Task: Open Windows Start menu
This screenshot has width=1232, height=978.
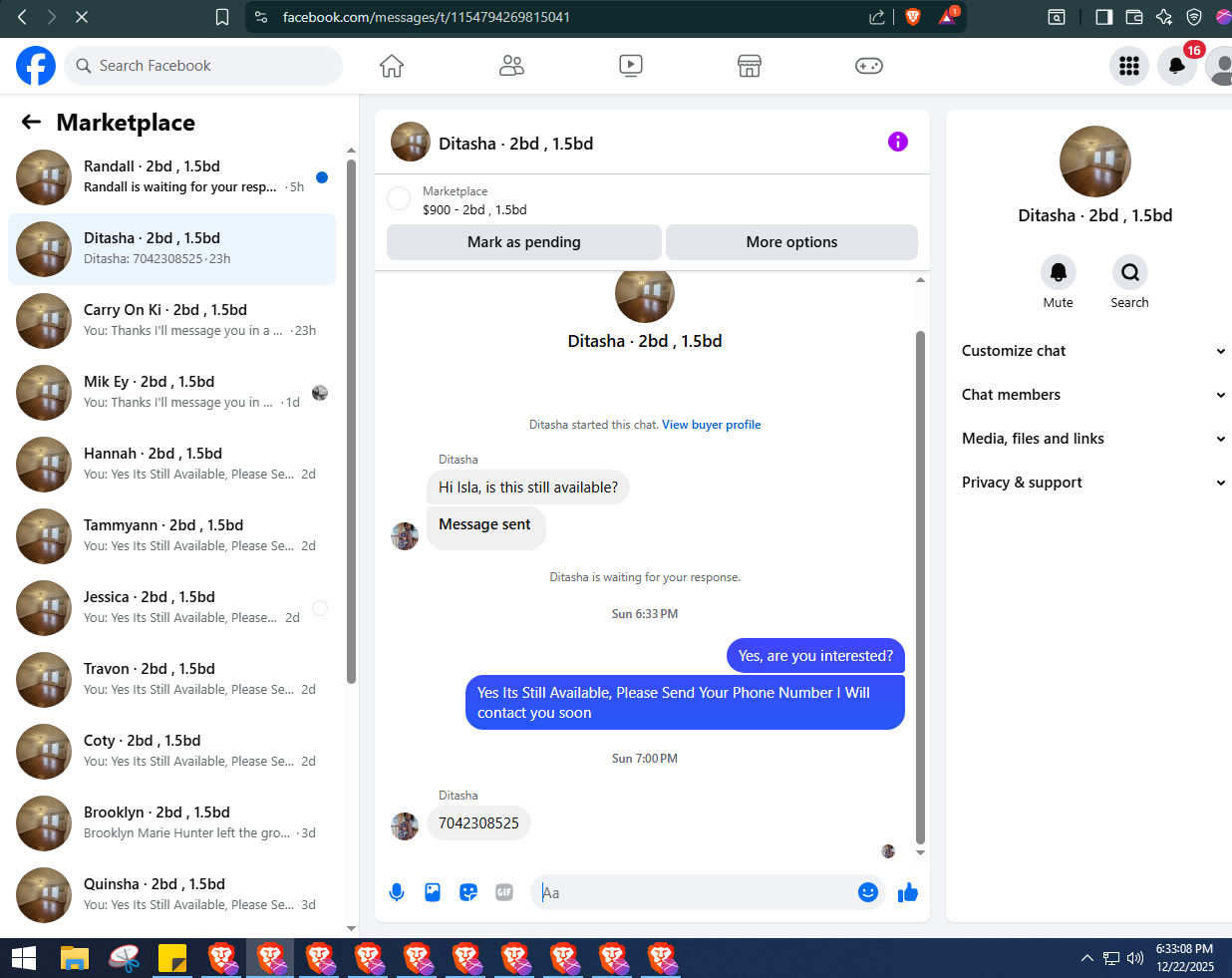Action: click(24, 958)
